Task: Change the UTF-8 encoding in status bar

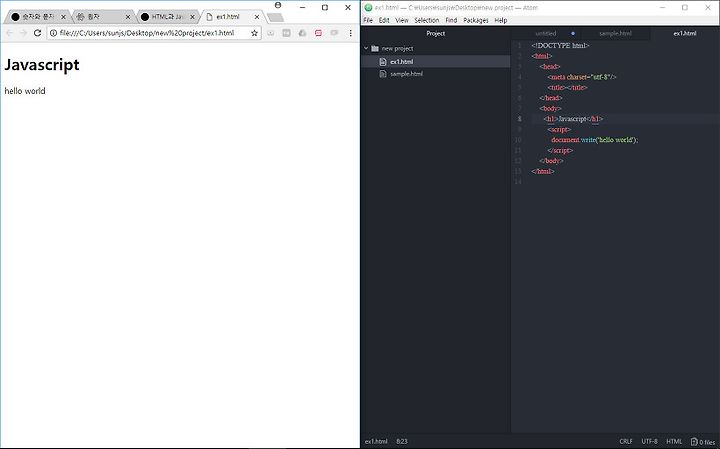Action: coord(649,442)
